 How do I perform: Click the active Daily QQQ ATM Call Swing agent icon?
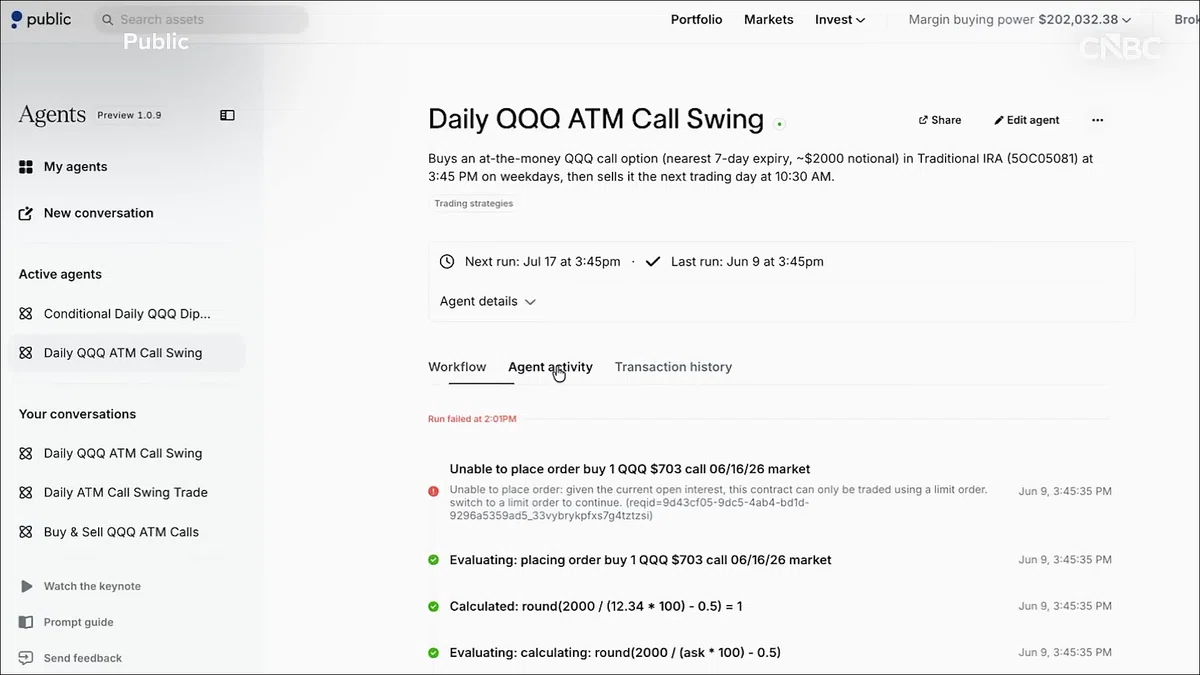(x=26, y=353)
